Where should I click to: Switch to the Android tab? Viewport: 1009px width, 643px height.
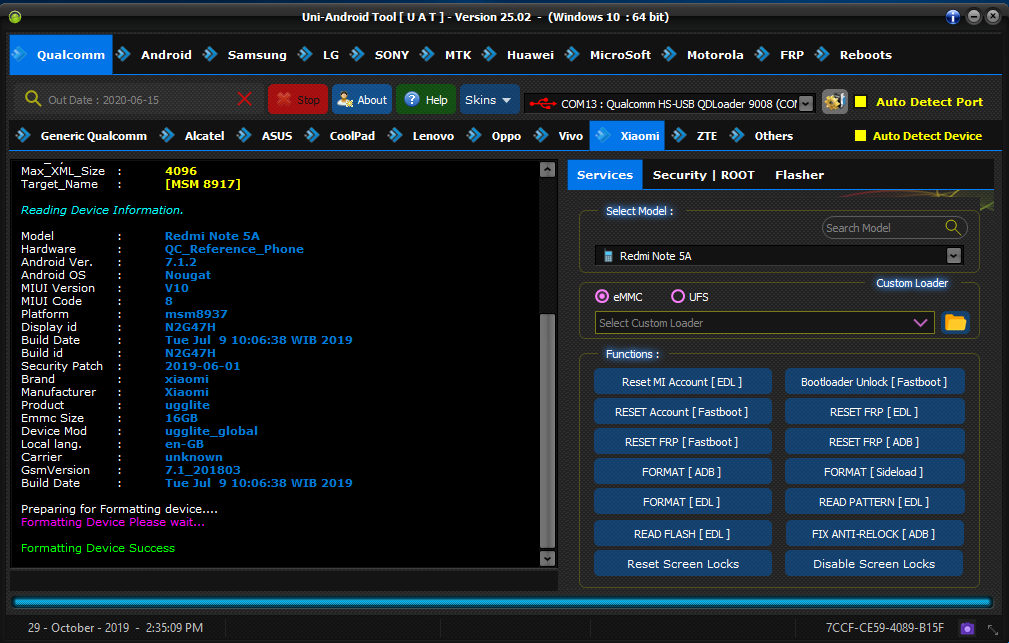click(166, 55)
